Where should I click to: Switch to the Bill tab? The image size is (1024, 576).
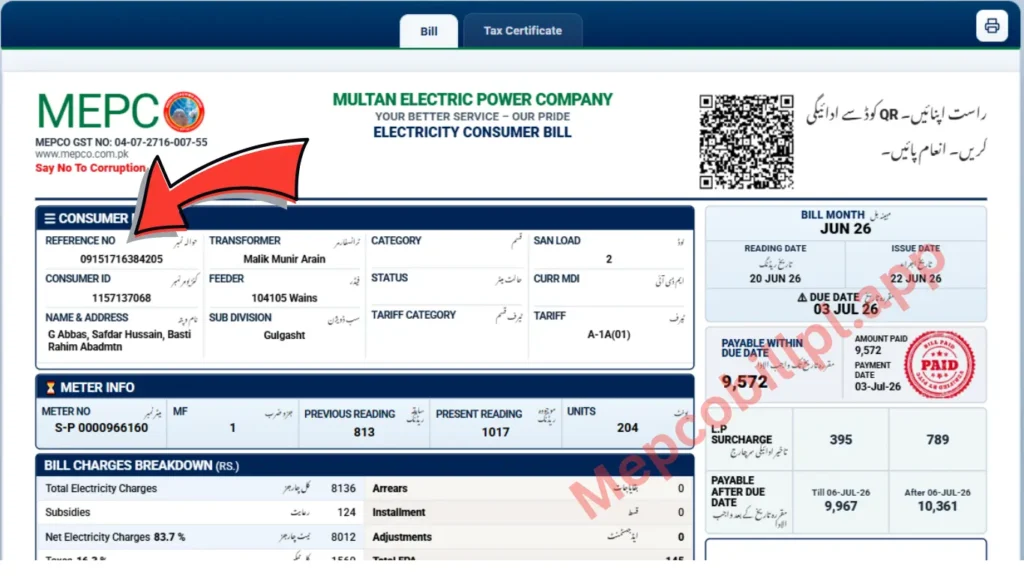click(428, 31)
